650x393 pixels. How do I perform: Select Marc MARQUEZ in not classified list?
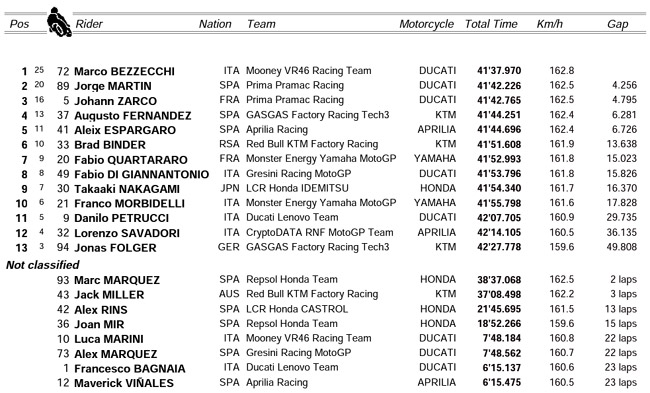point(116,280)
